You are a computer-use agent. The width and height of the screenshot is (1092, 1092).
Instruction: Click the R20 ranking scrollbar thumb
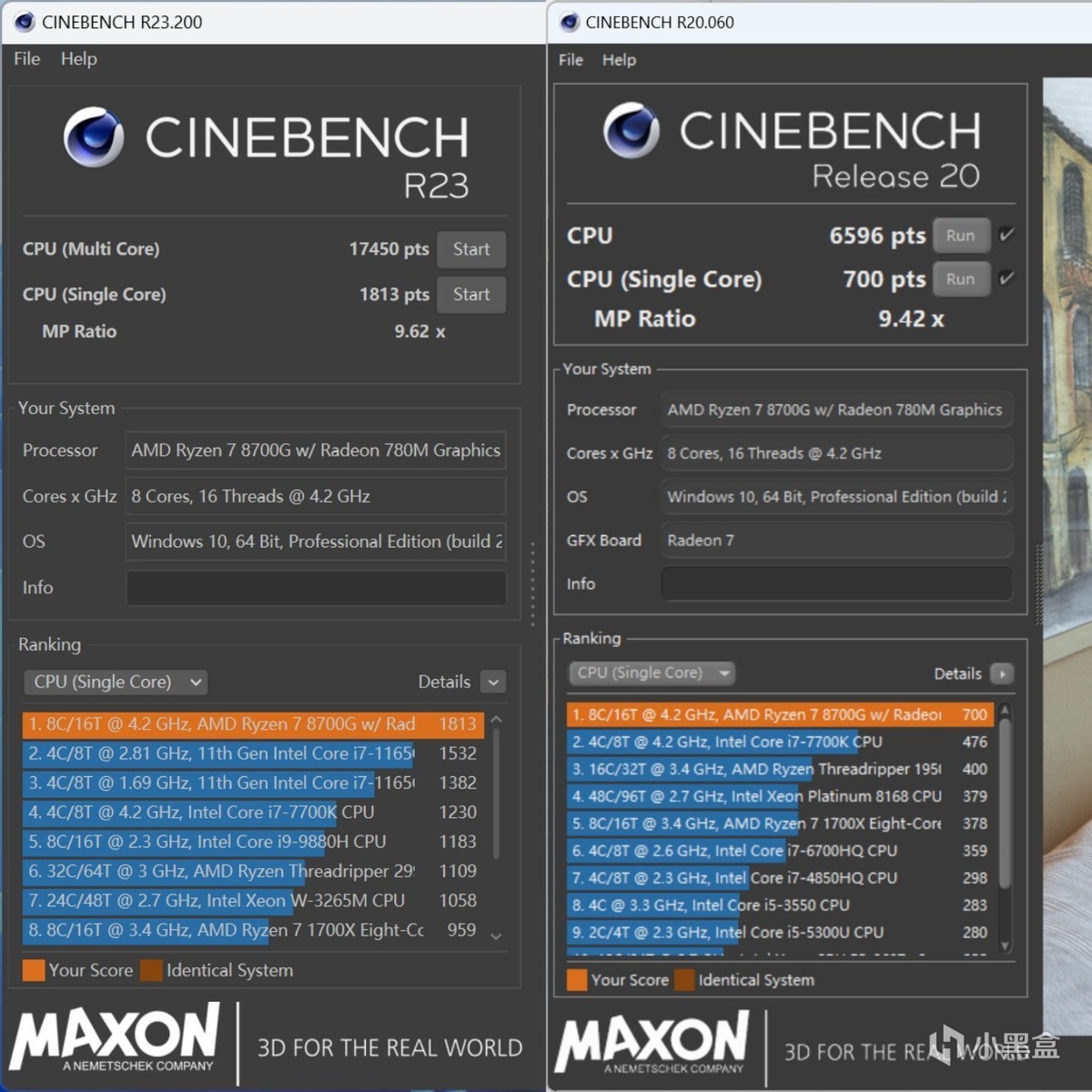click(x=1005, y=804)
